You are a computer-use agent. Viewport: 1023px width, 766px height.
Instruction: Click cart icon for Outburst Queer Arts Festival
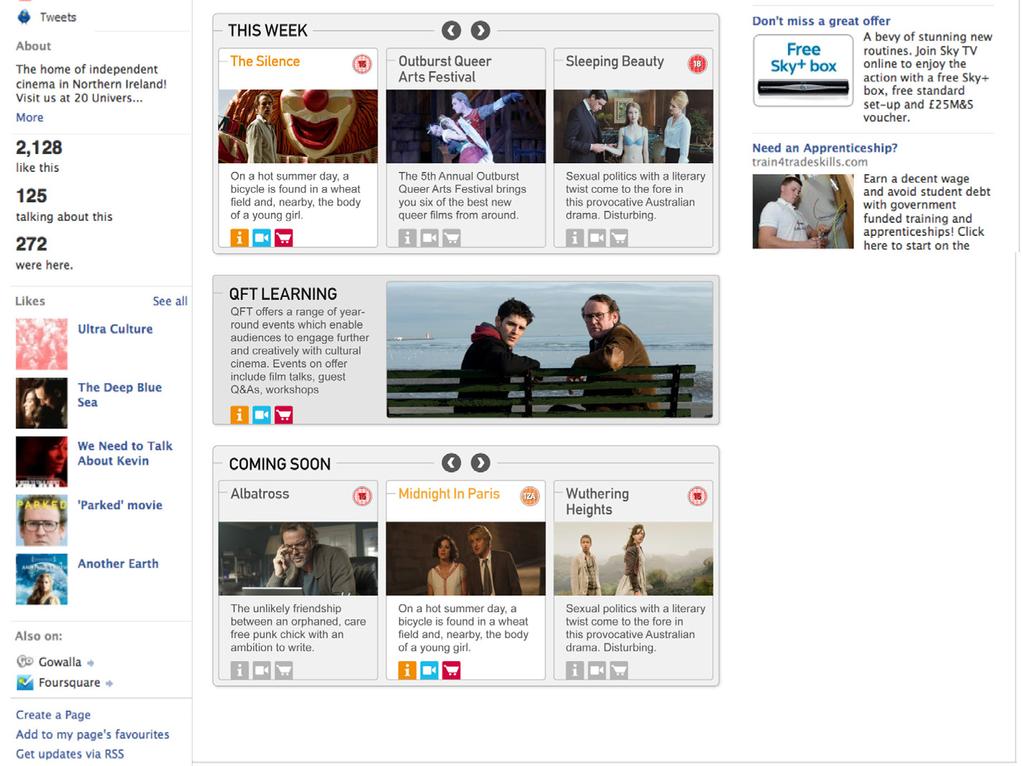point(451,237)
